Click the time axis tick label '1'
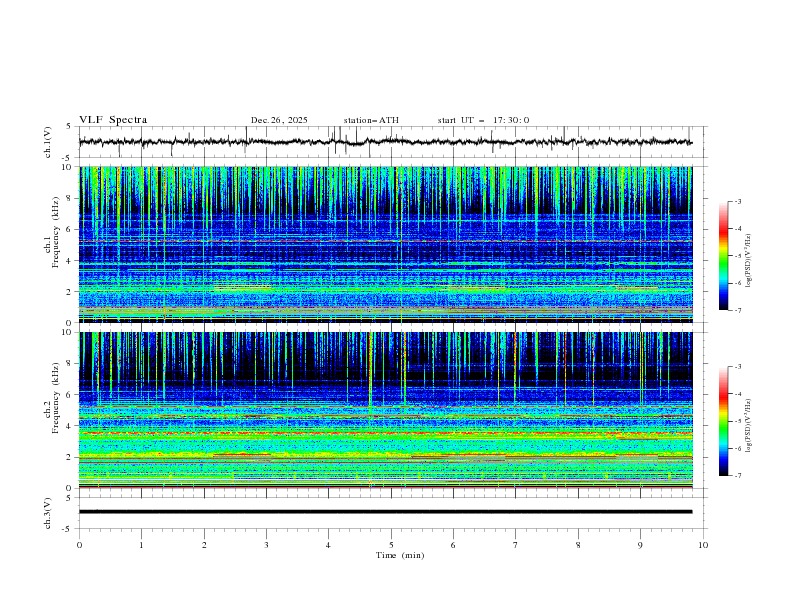This screenshot has width=792, height=612. click(141, 545)
